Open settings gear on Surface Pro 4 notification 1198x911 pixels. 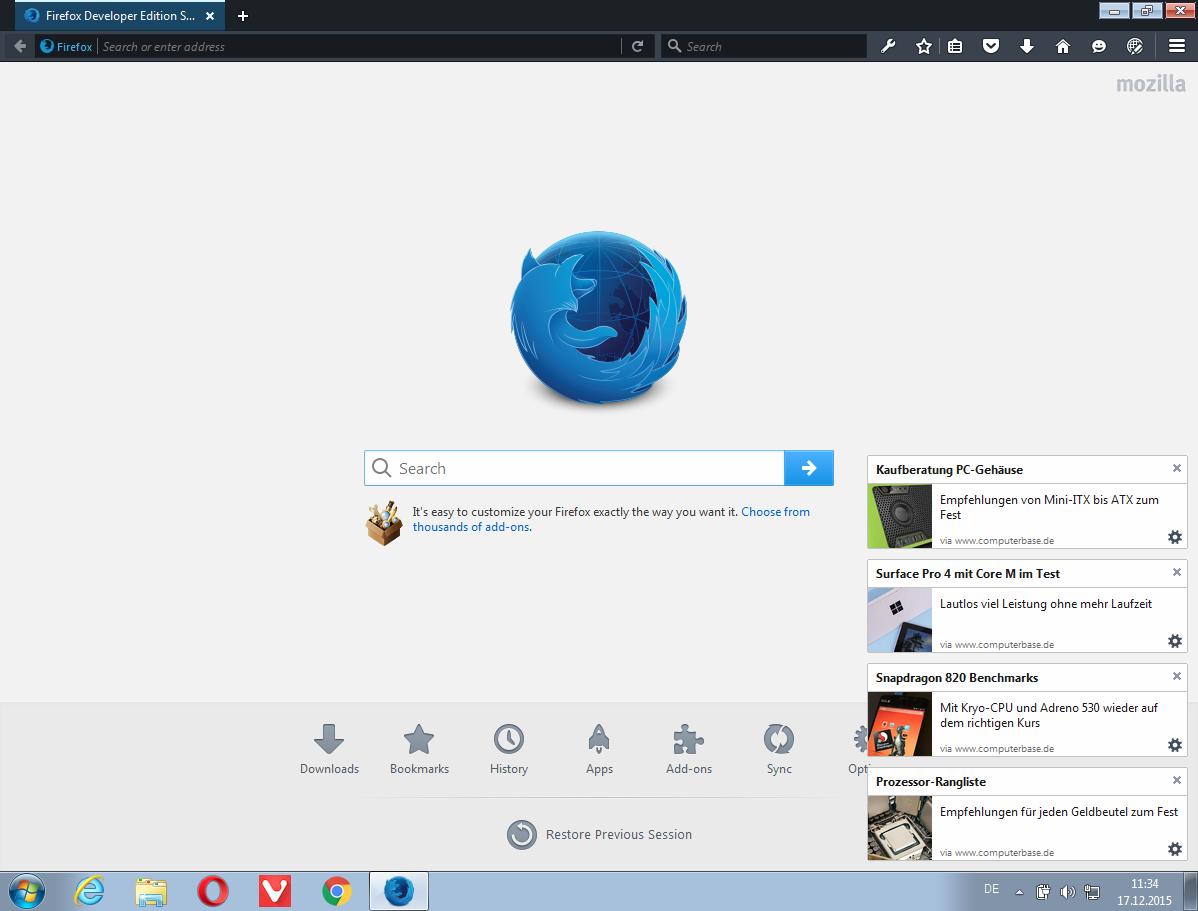(x=1175, y=641)
